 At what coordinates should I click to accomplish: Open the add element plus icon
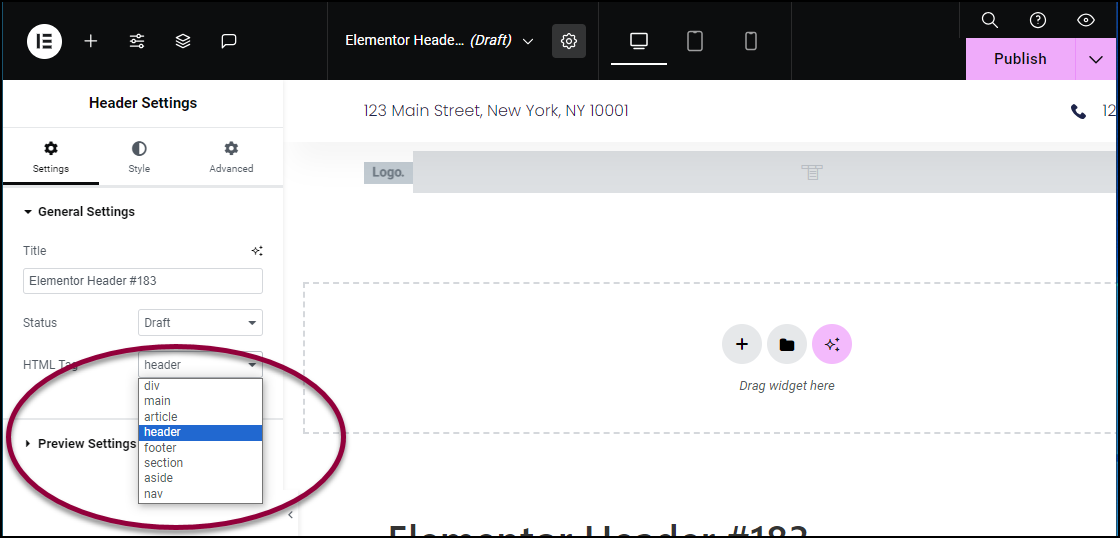tap(91, 41)
